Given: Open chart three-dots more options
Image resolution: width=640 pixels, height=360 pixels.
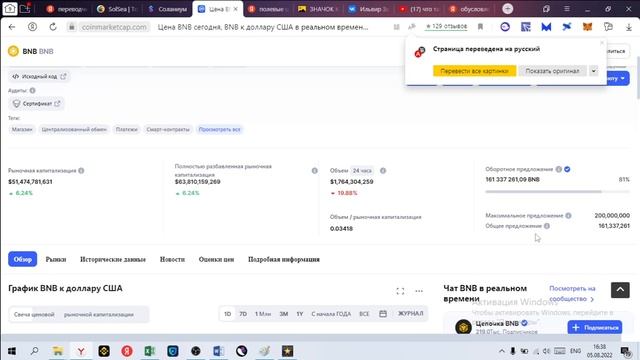Looking at the screenshot, I should (419, 291).
